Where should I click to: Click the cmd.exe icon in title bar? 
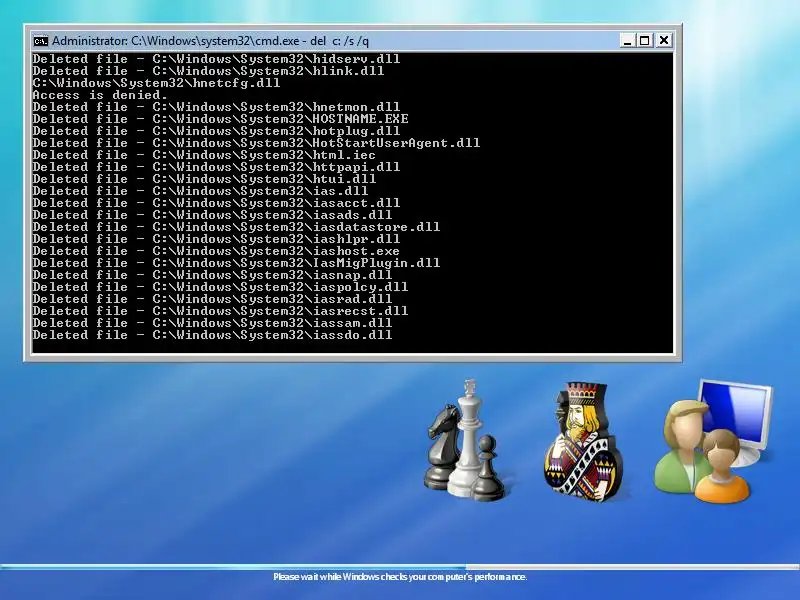tap(40, 41)
